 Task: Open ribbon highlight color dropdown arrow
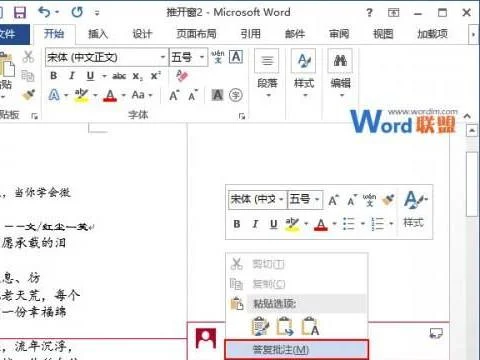[95, 96]
